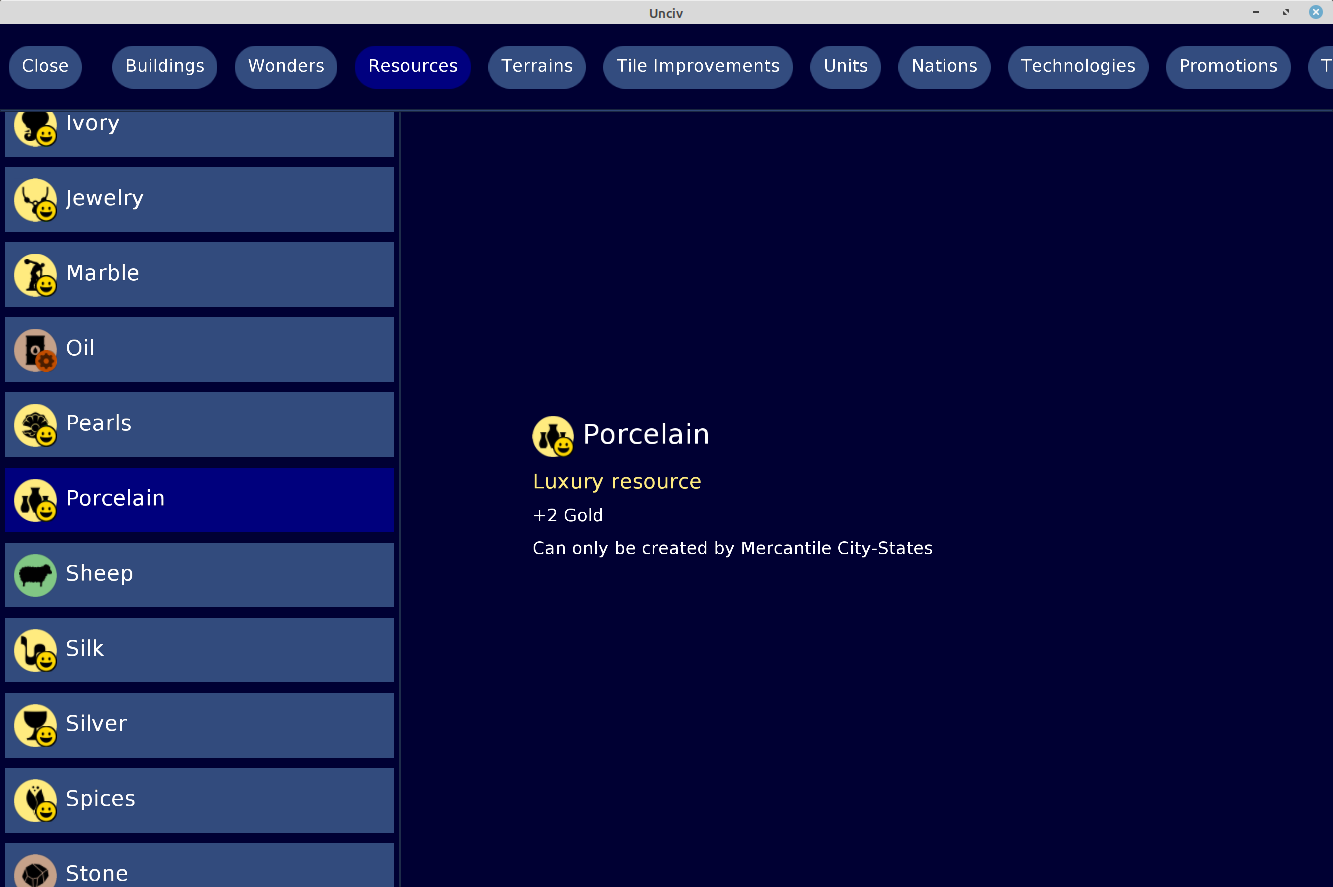Open the Technologies category
Screen dimensions: 1333x887
pyautogui.click(x=1078, y=67)
